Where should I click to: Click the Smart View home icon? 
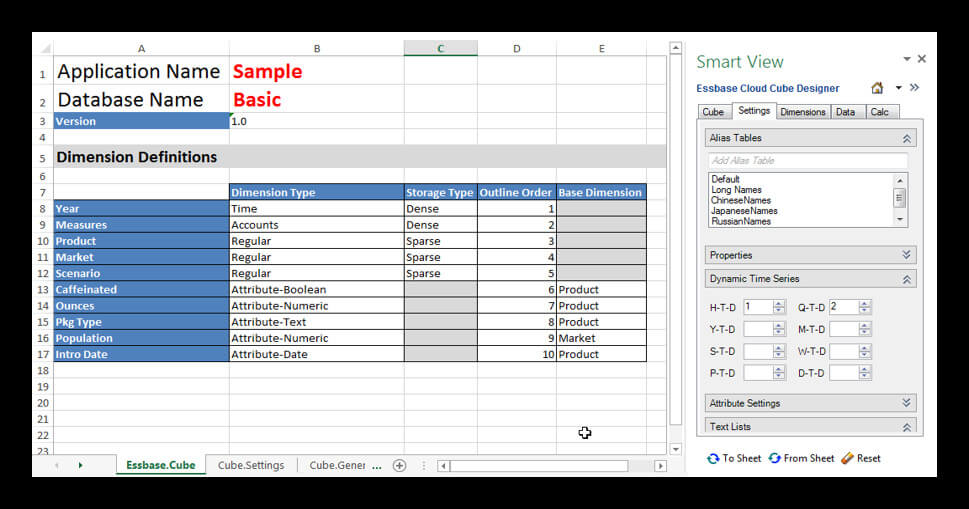[877, 88]
